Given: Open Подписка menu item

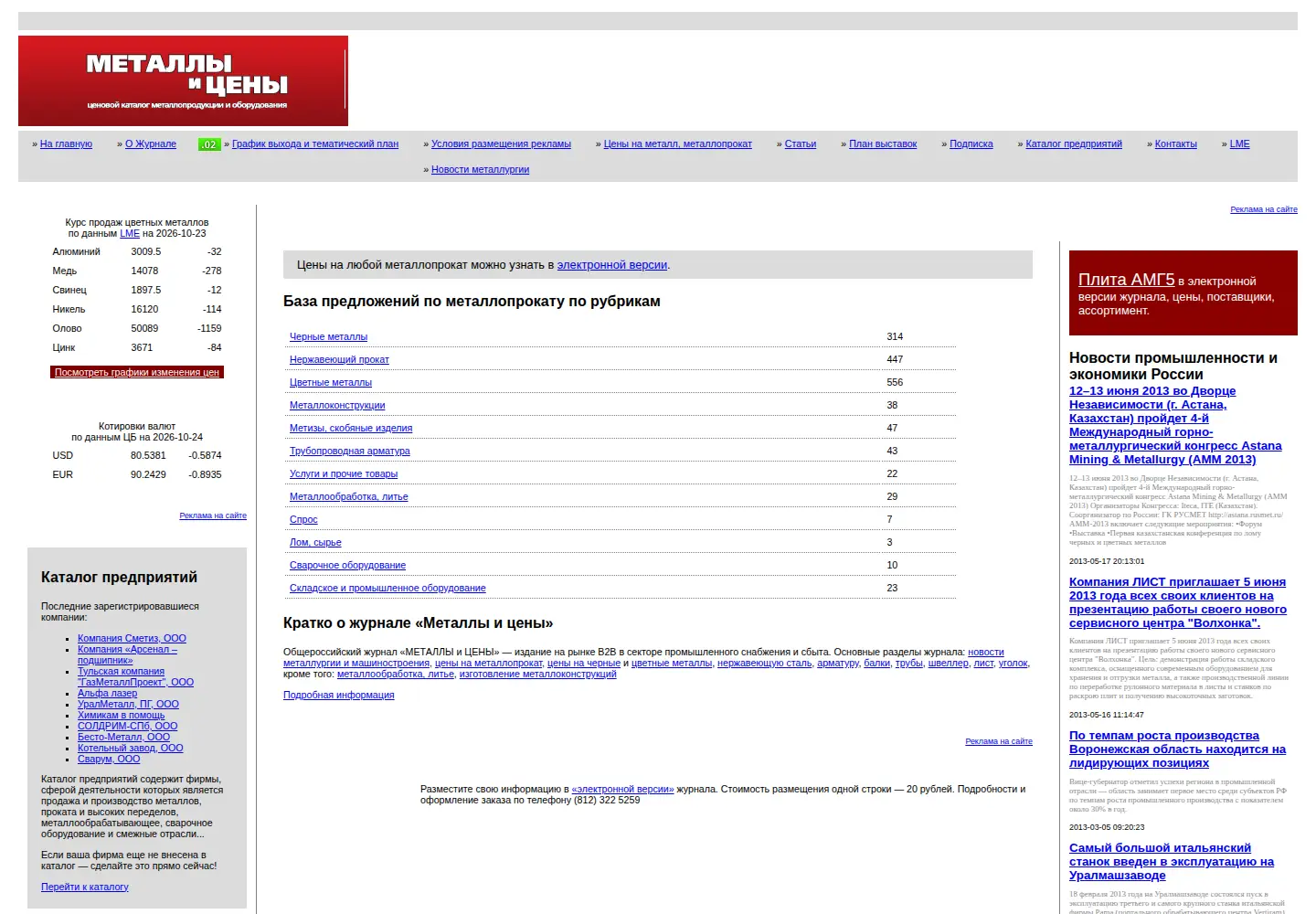Looking at the screenshot, I should click(971, 144).
